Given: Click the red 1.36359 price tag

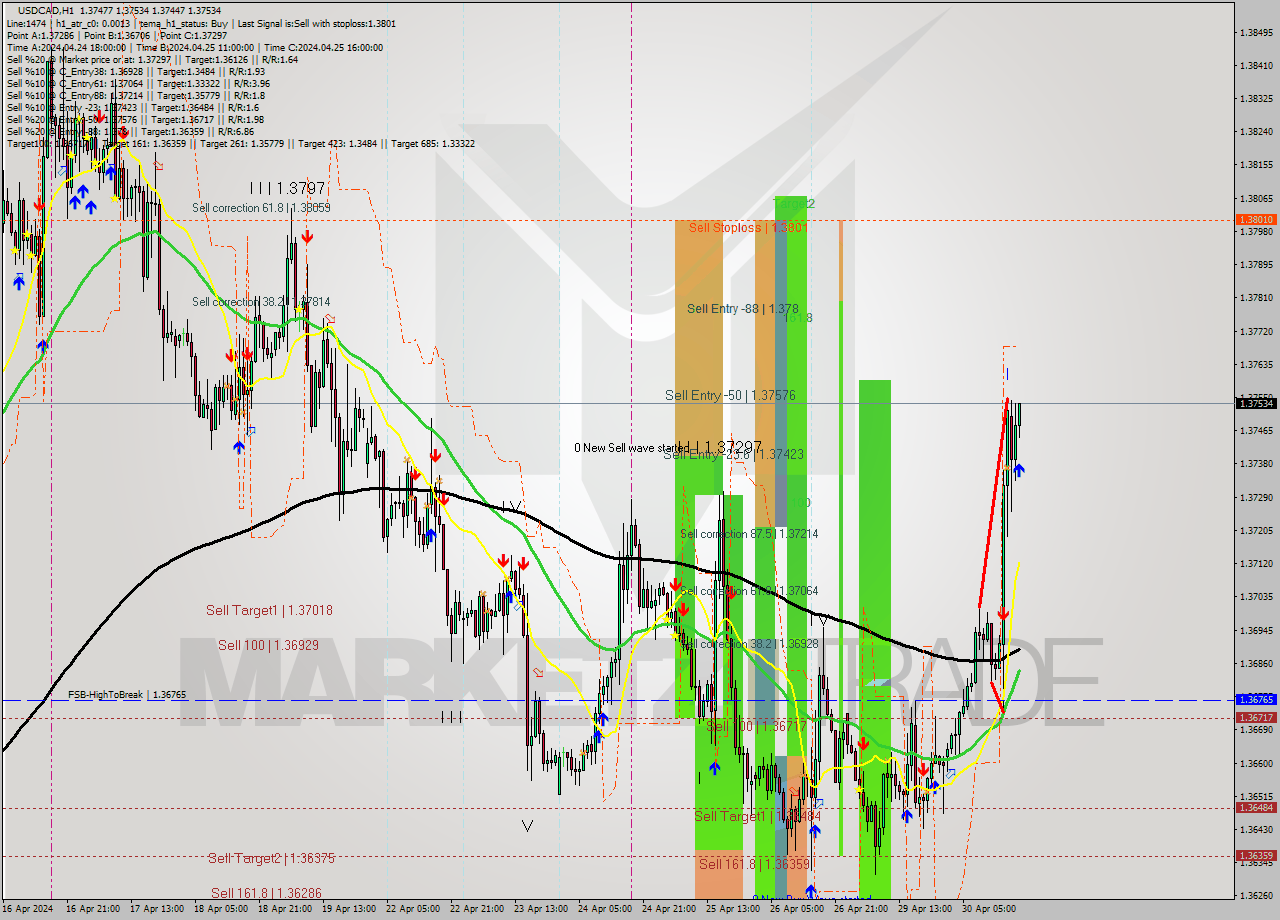Looking at the screenshot, I should [1256, 856].
